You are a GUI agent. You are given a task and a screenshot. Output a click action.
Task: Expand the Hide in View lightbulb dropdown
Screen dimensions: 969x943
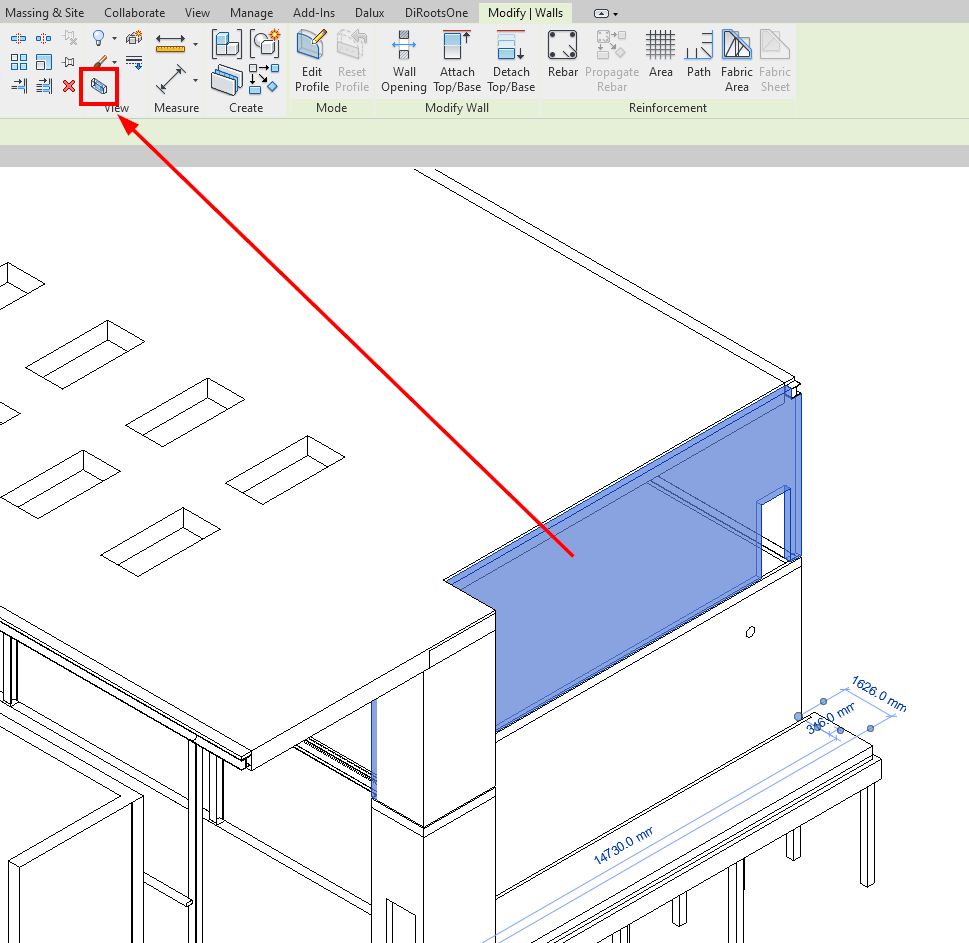click(114, 39)
